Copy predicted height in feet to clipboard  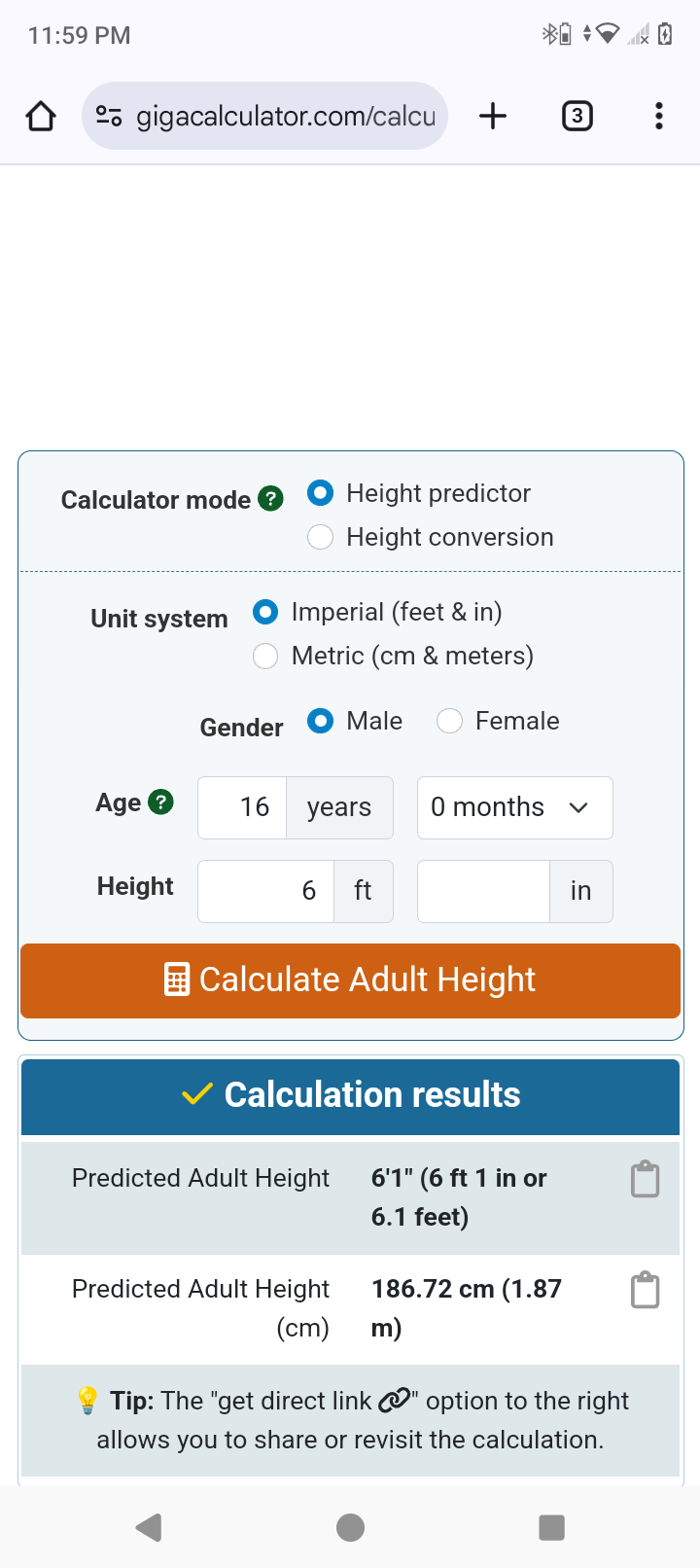(645, 1179)
